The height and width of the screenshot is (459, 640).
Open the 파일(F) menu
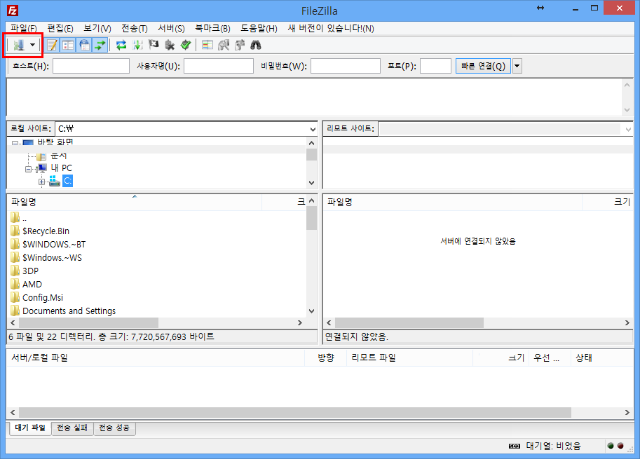(x=24, y=28)
